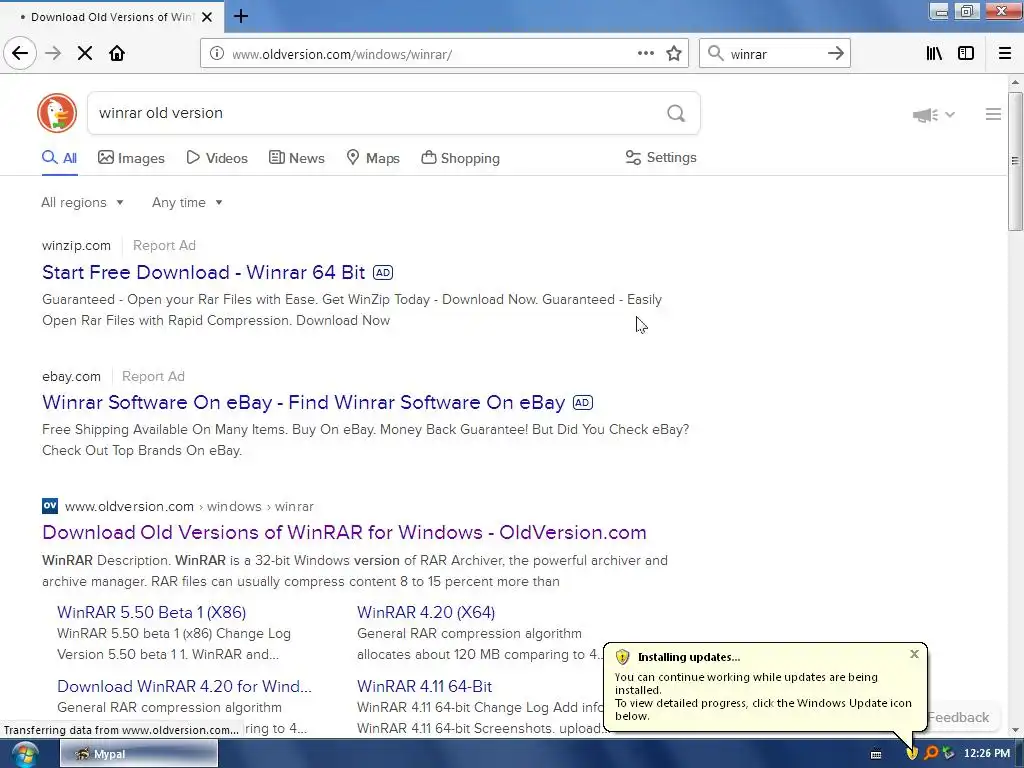Open the Library bookshelf icon
Image resolution: width=1024 pixels, height=768 pixels.
(x=934, y=54)
